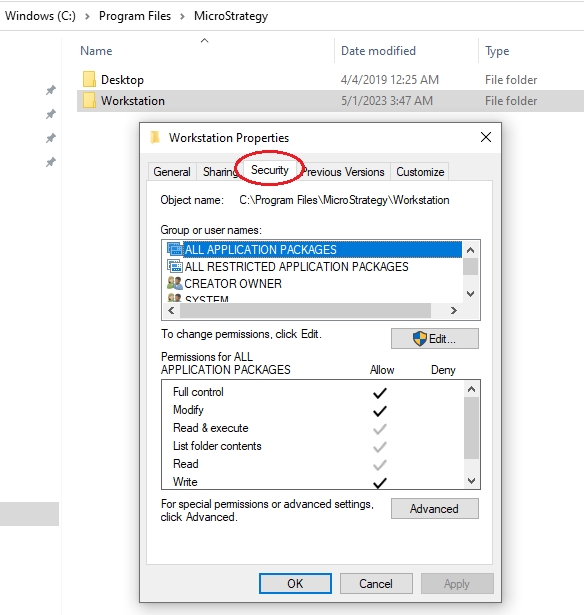584x615 pixels.
Task: Select the Desktop folder icon
Action: tap(89, 80)
